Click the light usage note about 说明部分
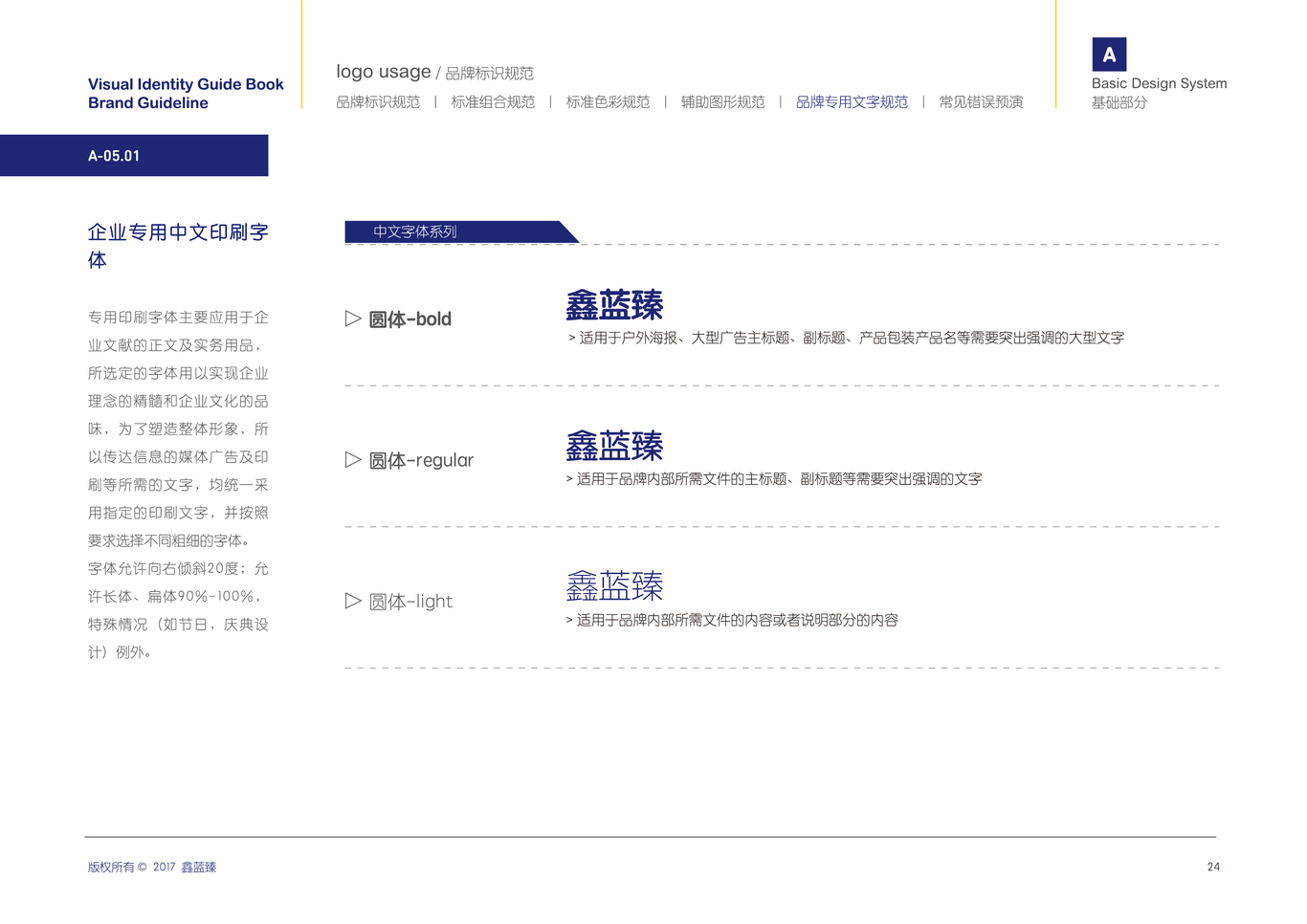Image resolution: width=1307 pixels, height=924 pixels. point(732,620)
